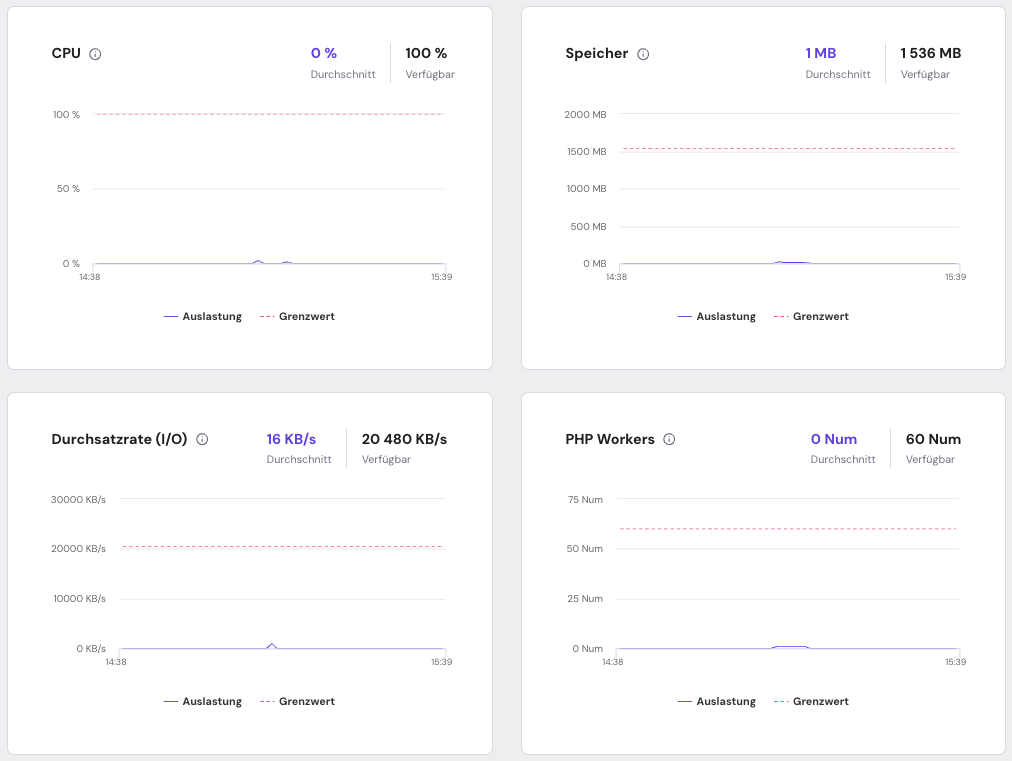1012x761 pixels.
Task: Select the 1 MB Durchschnitt value for Speicher
Action: point(821,53)
